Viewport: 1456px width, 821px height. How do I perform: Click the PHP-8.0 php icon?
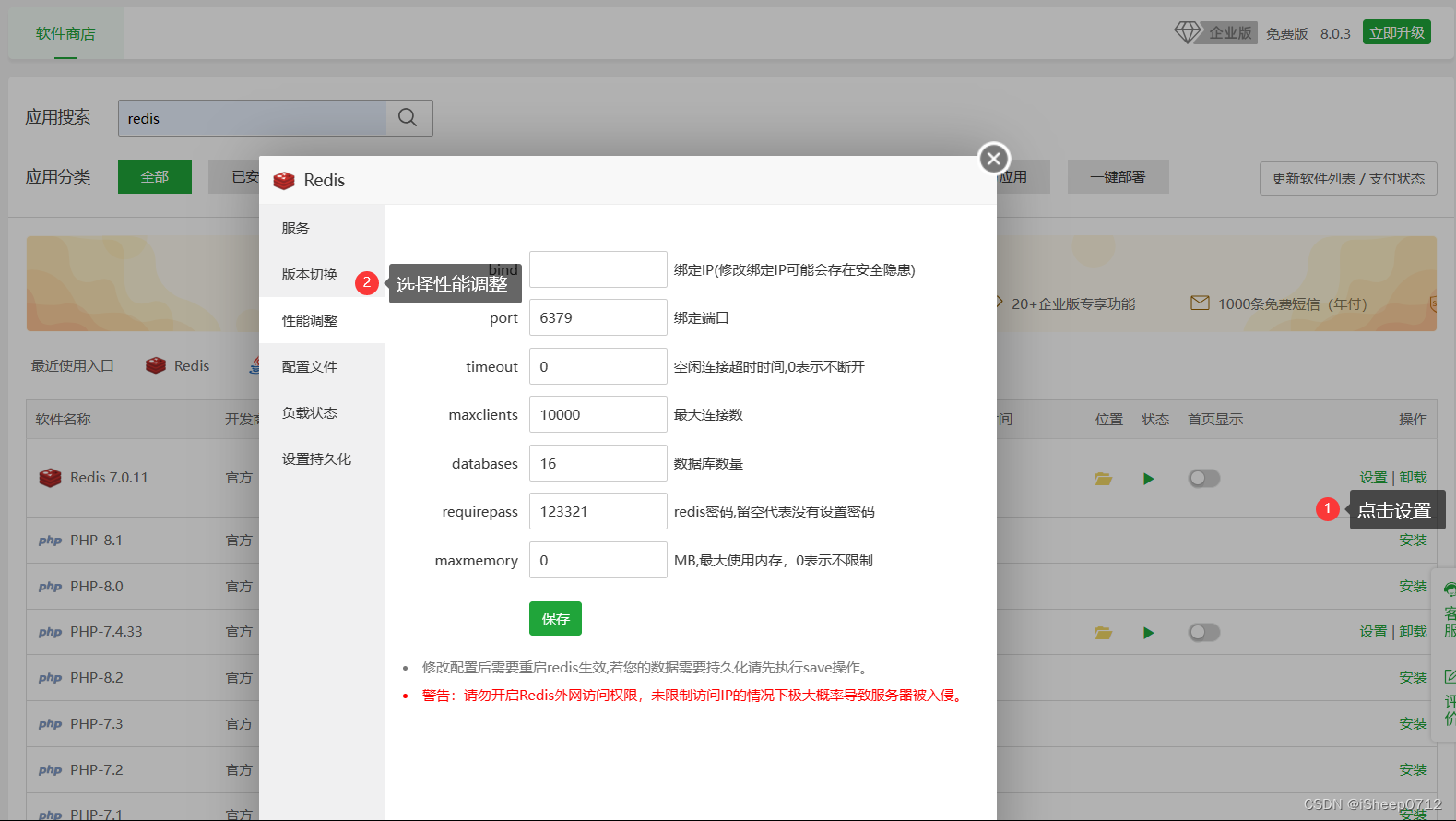50,587
